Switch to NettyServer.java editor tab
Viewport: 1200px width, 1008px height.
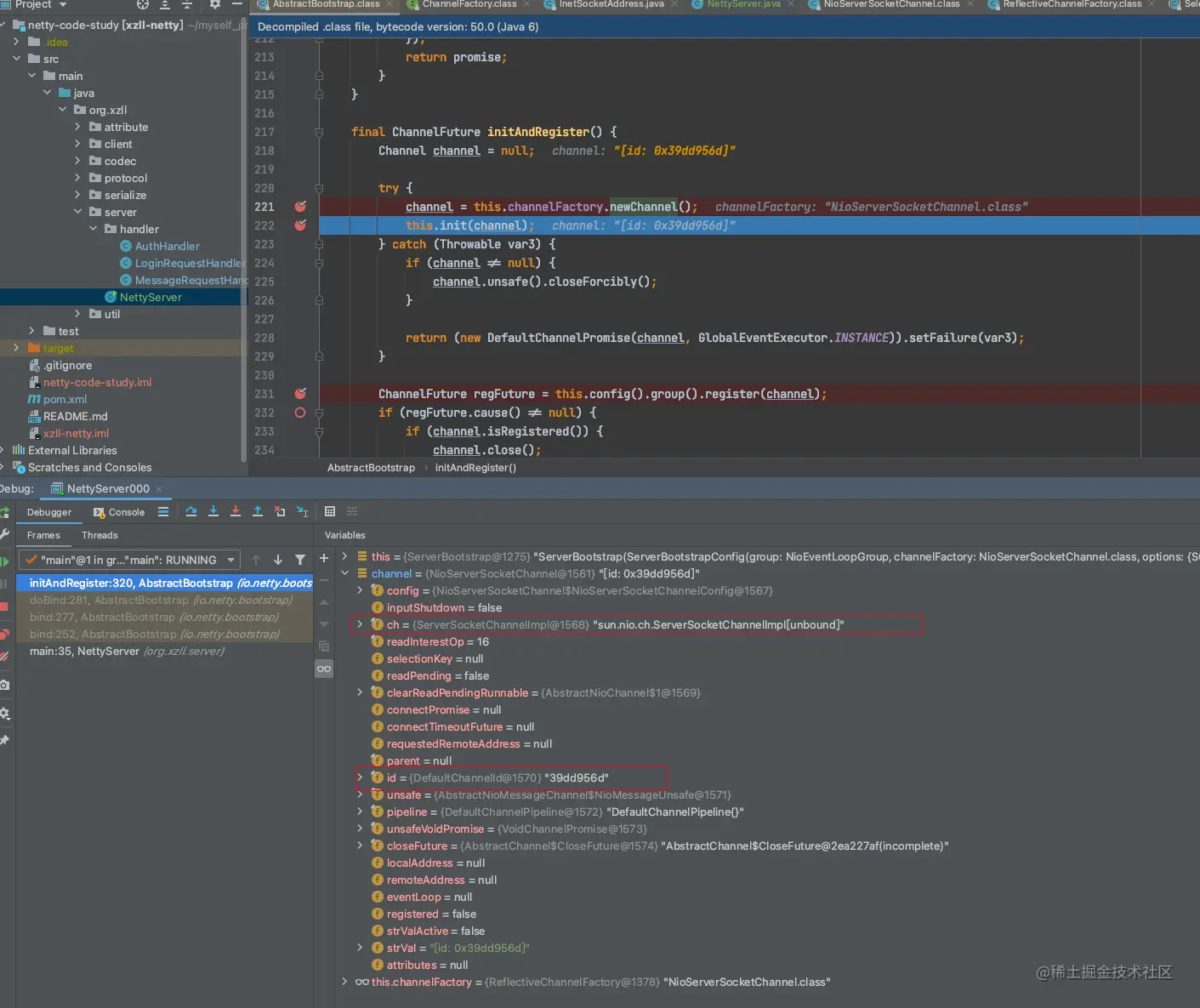click(743, 4)
